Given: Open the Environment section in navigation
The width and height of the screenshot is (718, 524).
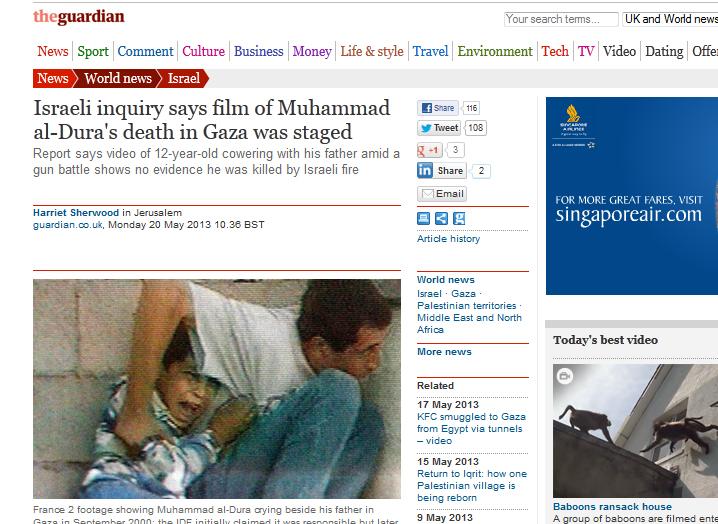Looking at the screenshot, I should [x=495, y=51].
